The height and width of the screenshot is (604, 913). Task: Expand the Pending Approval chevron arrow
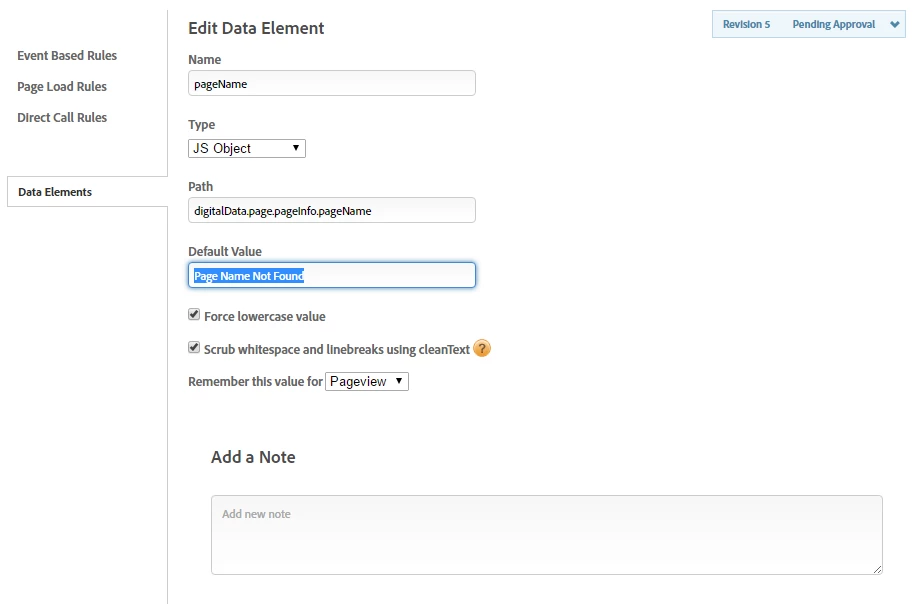pyautogui.click(x=894, y=24)
